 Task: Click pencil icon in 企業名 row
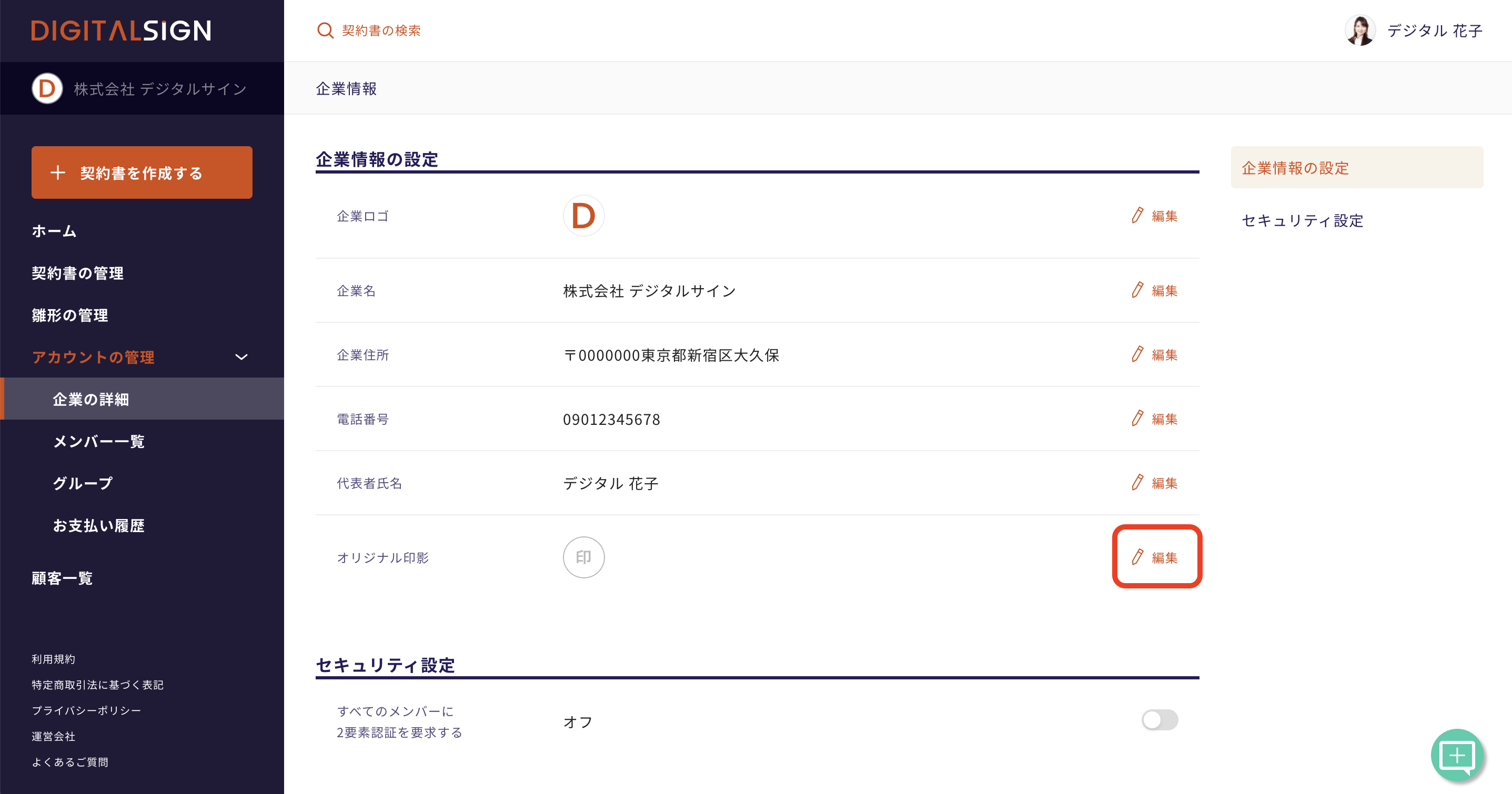click(1137, 290)
